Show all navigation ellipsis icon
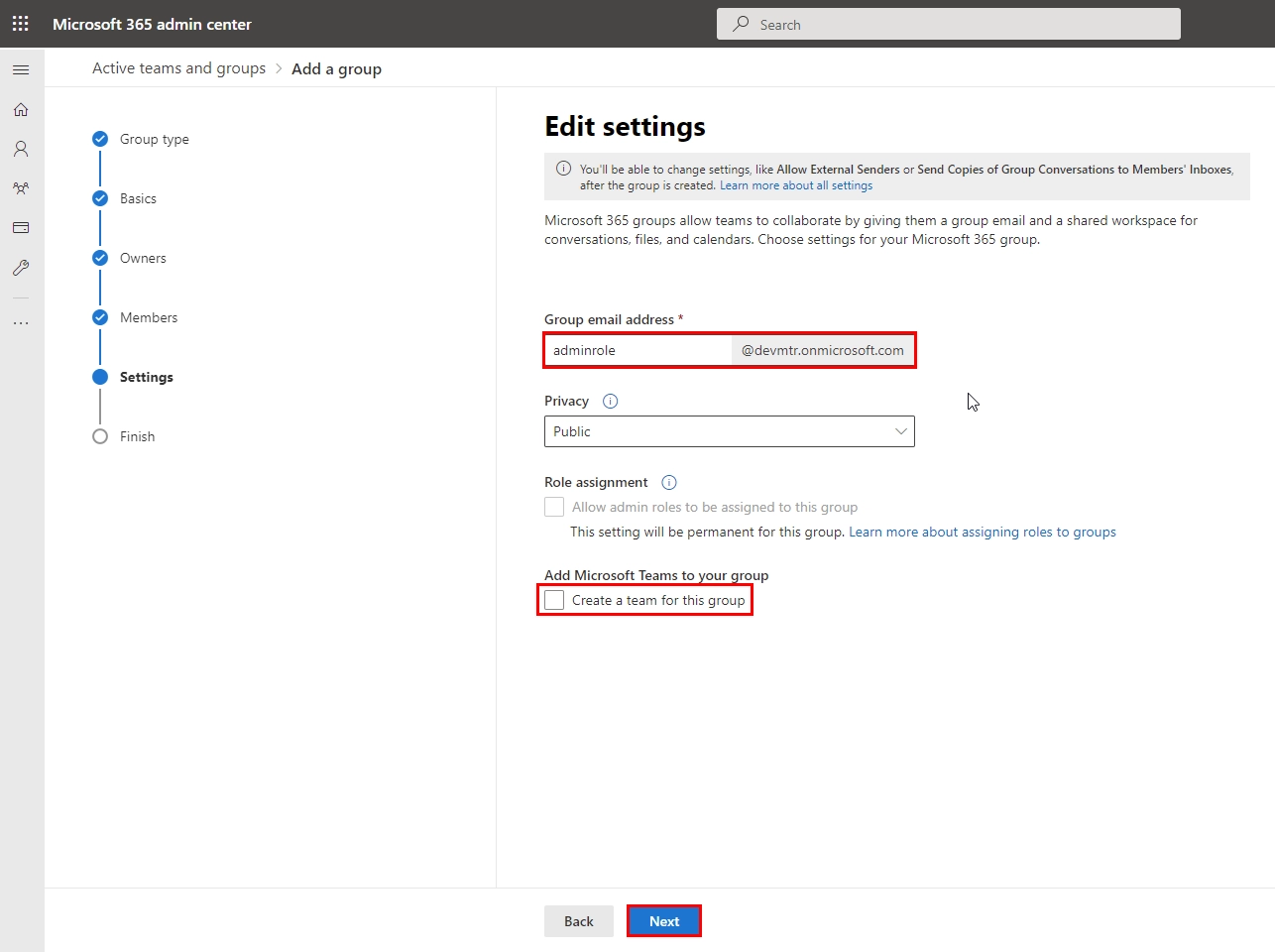This screenshot has height=952, width=1275. tap(21, 323)
